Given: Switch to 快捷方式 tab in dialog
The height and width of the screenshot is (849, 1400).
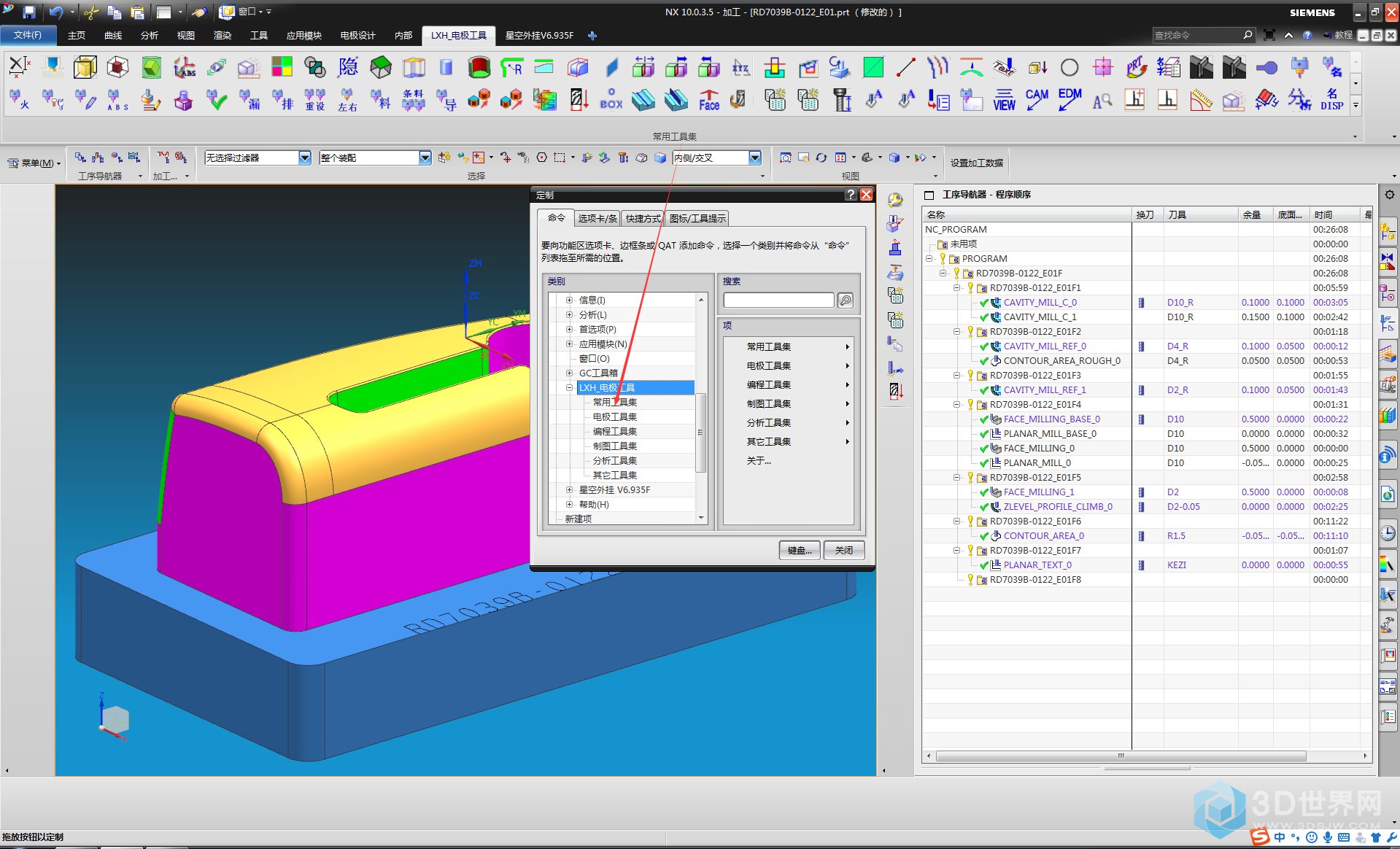Looking at the screenshot, I should 643,218.
